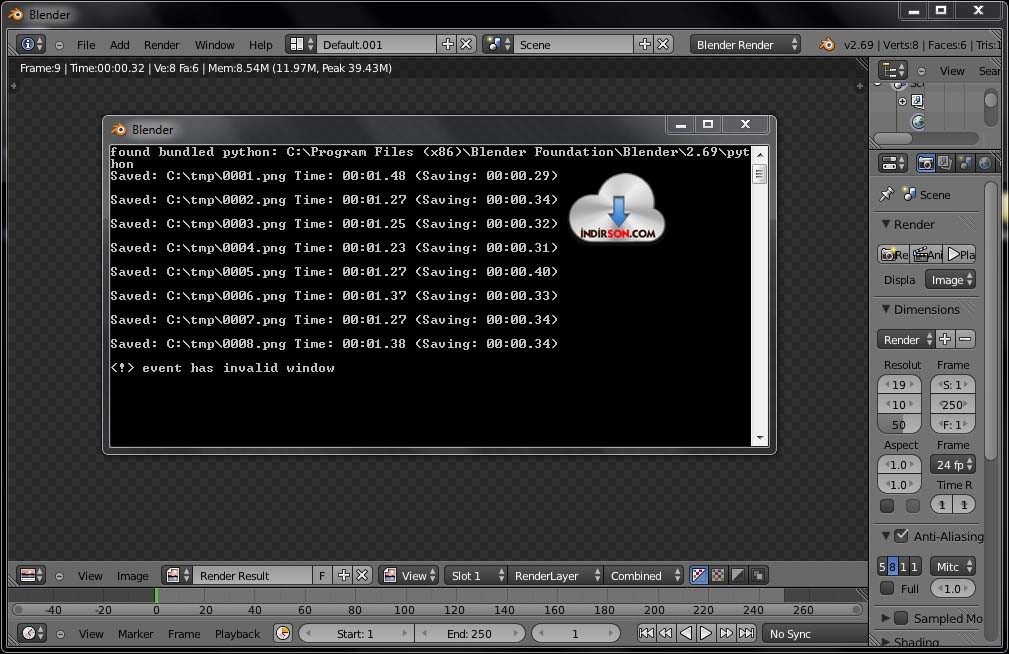Browse images with icon beside Render Result

(x=178, y=575)
